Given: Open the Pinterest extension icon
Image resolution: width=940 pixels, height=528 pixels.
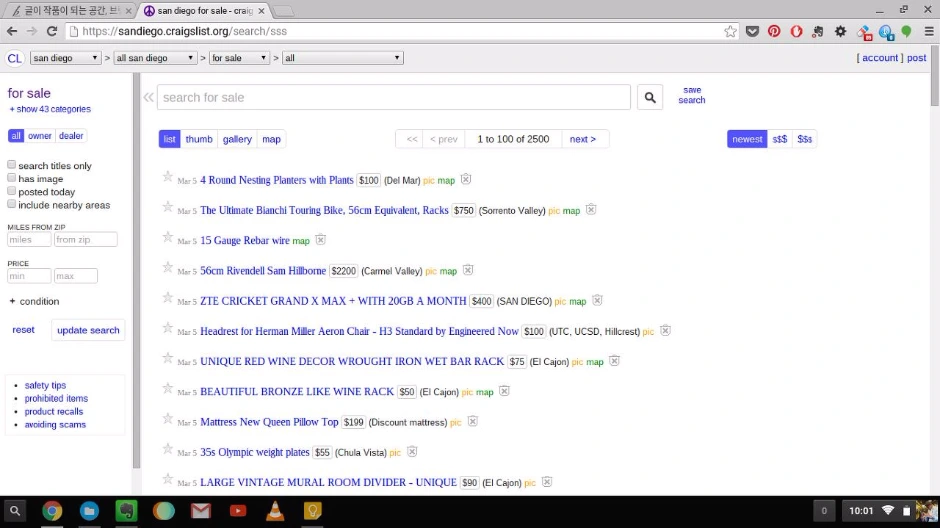Looking at the screenshot, I should tap(774, 31).
